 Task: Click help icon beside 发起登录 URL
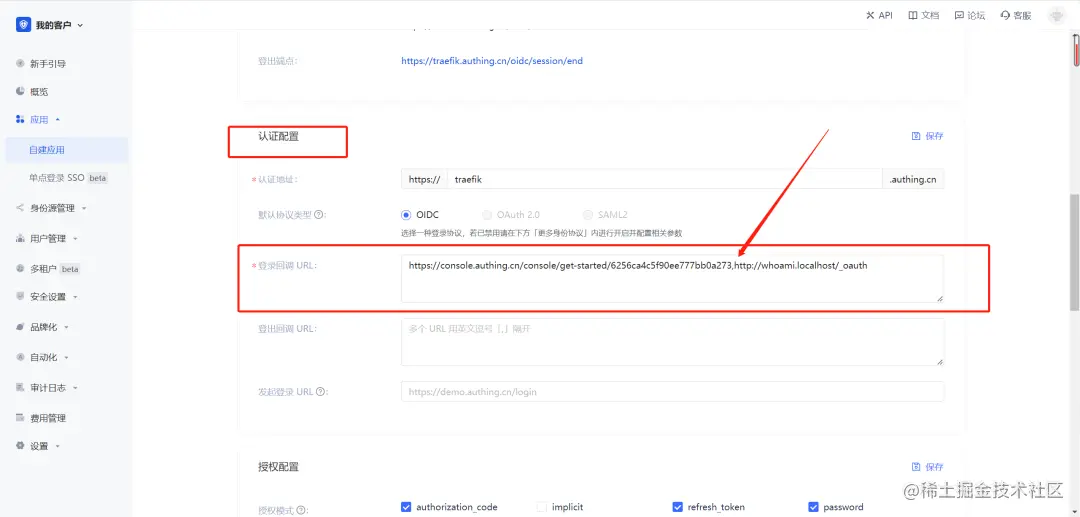coord(321,392)
